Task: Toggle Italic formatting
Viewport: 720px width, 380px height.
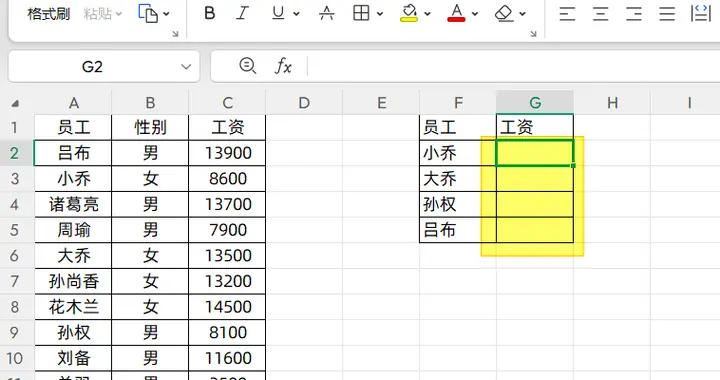Action: [242, 14]
